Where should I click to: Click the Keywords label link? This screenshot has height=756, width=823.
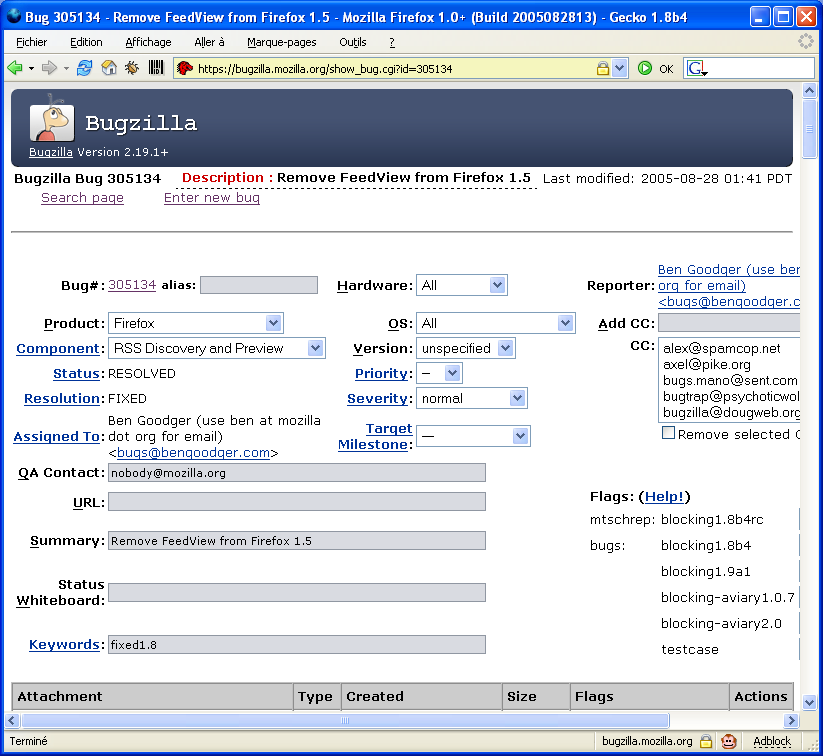tap(64, 644)
